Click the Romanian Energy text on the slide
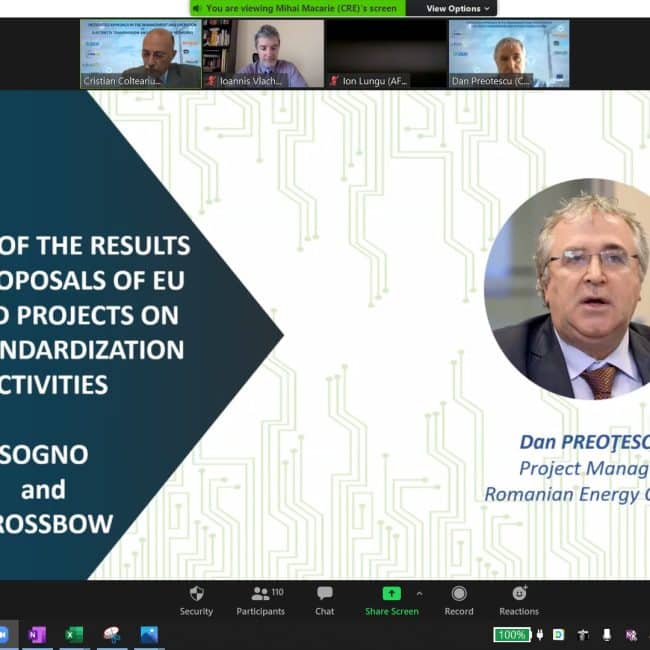Viewport: 650px width, 650px height. click(x=567, y=494)
